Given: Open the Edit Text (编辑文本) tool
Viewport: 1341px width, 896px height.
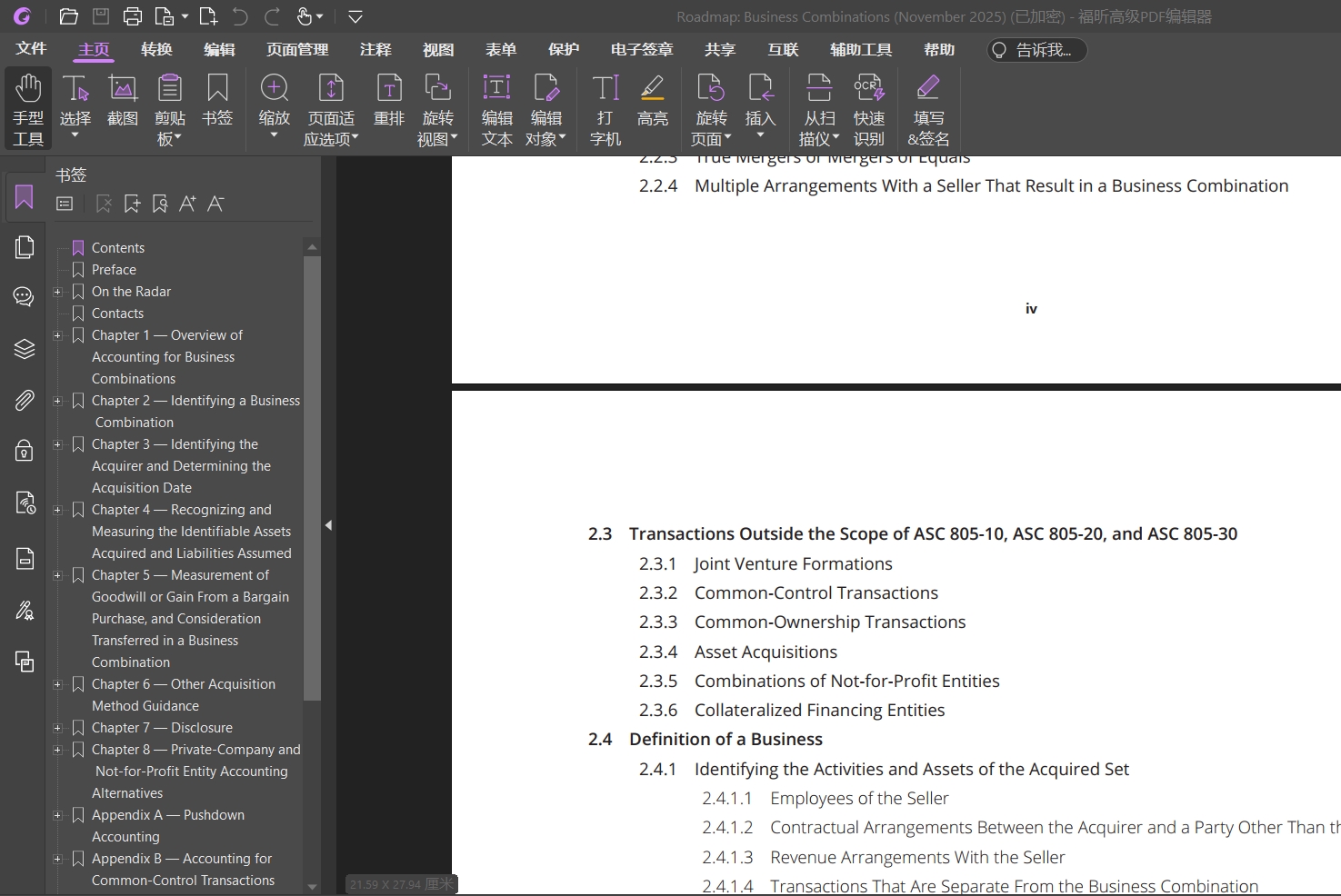Looking at the screenshot, I should coord(496,107).
